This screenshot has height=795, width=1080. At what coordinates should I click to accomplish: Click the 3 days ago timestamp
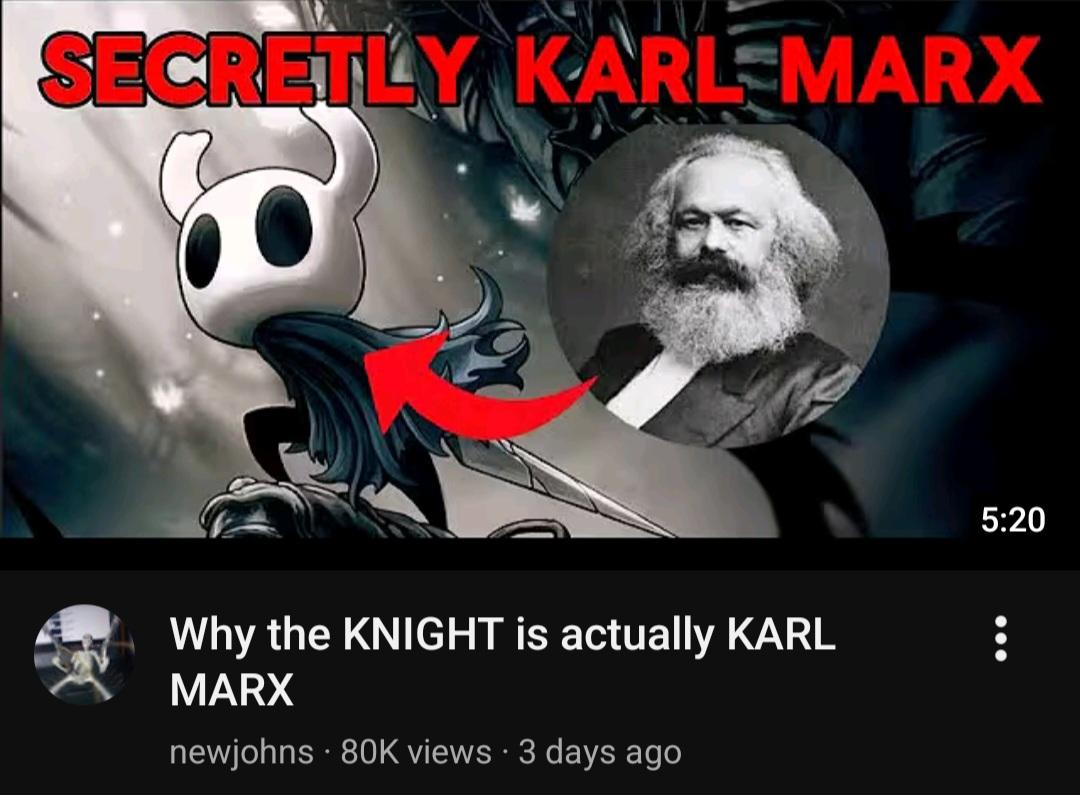599,752
